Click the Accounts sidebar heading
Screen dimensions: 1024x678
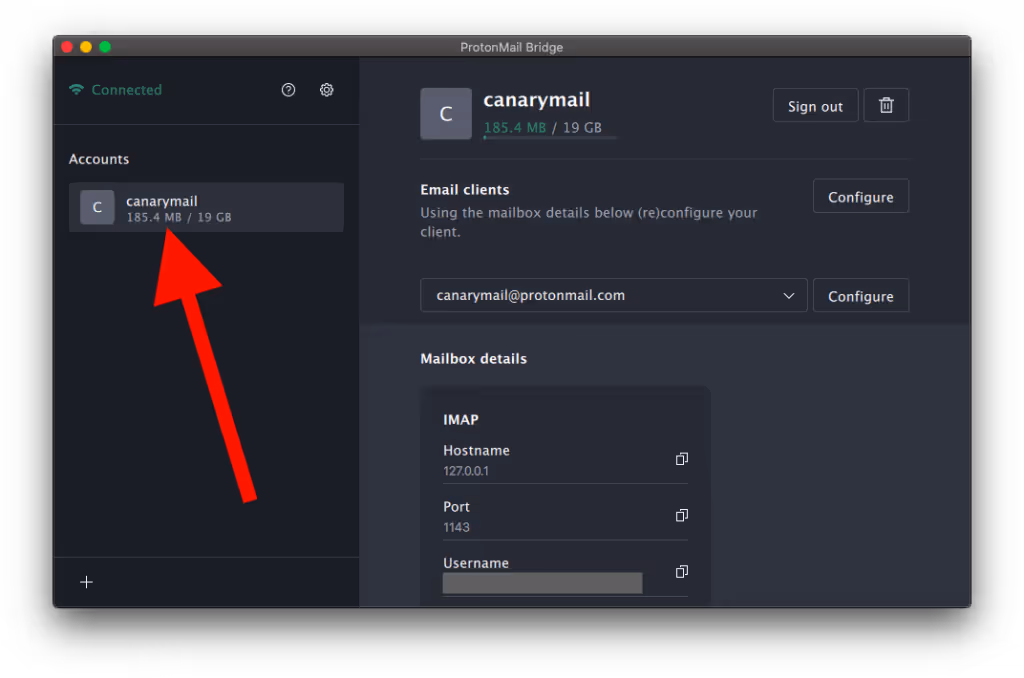point(99,159)
